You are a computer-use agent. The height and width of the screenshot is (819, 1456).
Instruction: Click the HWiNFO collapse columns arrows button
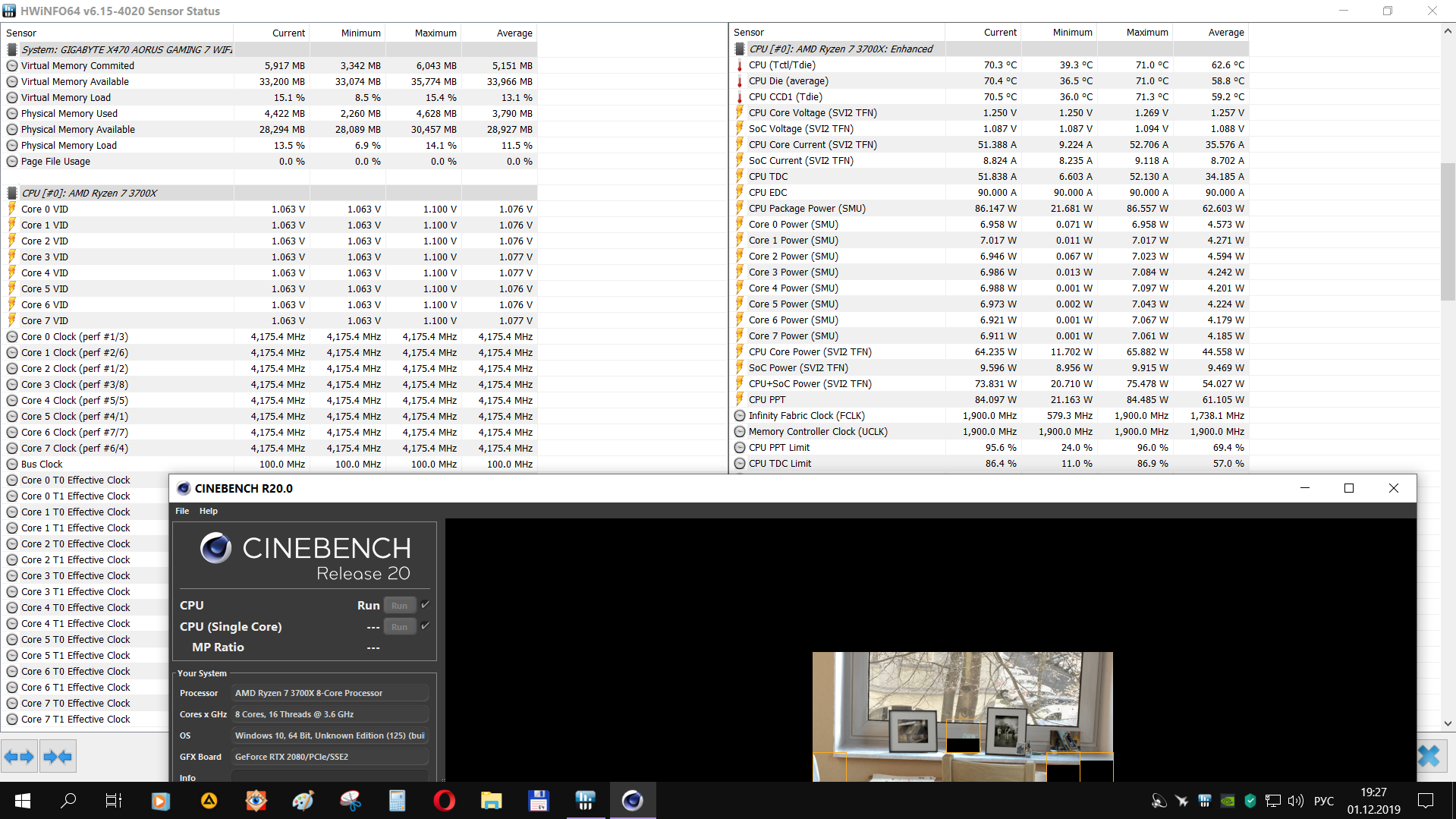(x=58, y=757)
